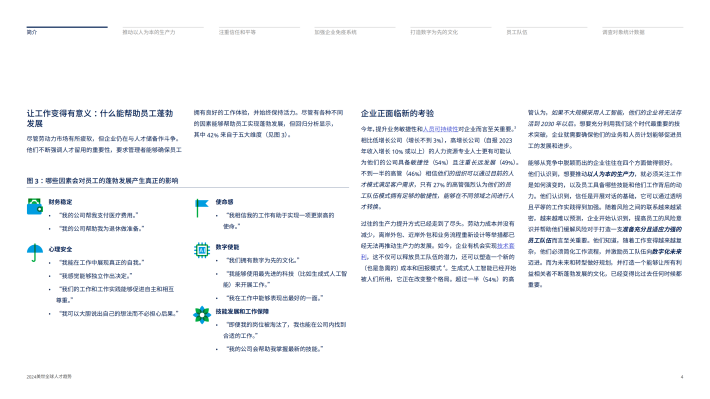This screenshot has height=399, width=710.
Task: Click the 让工作变得有意义 article heading
Action: [100, 118]
